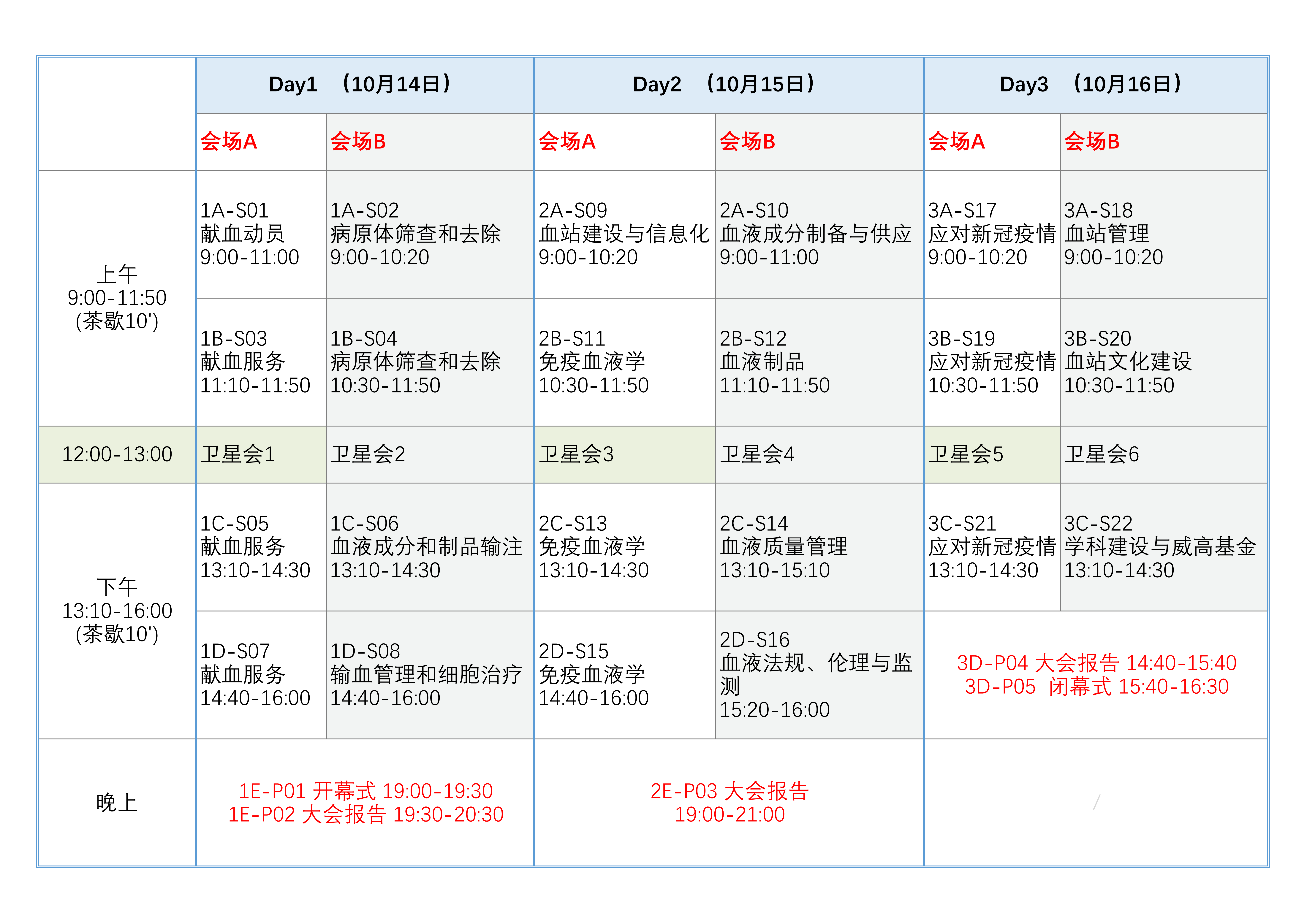Image resolution: width=1307 pixels, height=924 pixels.
Task: Click 3D-P04 大会报告 14:40-15:40
Action: pyautogui.click(x=1096, y=663)
